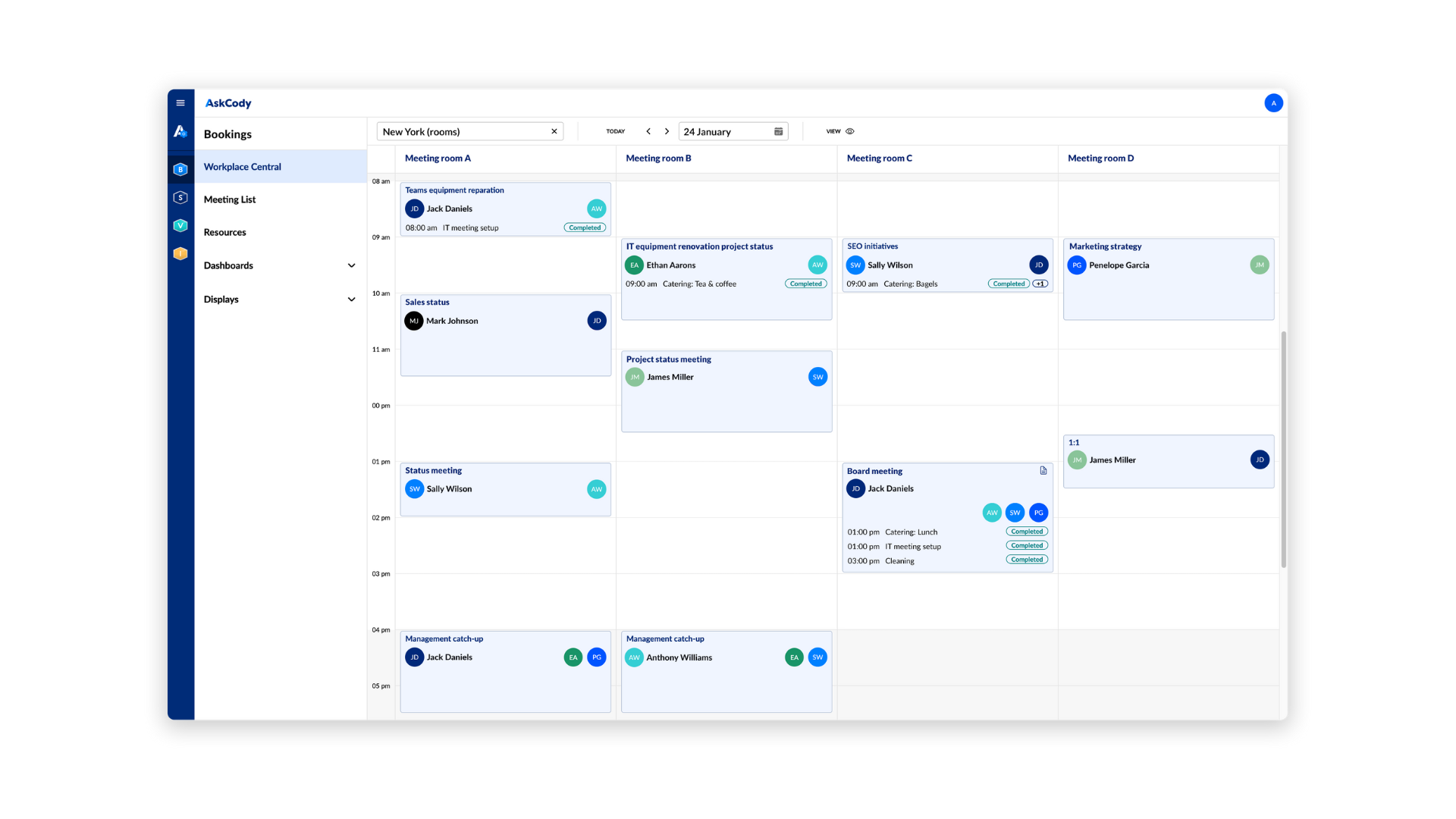Clear the New York (rooms) filter with the X
Image resolution: width=1456 pixels, height=819 pixels.
coord(554,130)
